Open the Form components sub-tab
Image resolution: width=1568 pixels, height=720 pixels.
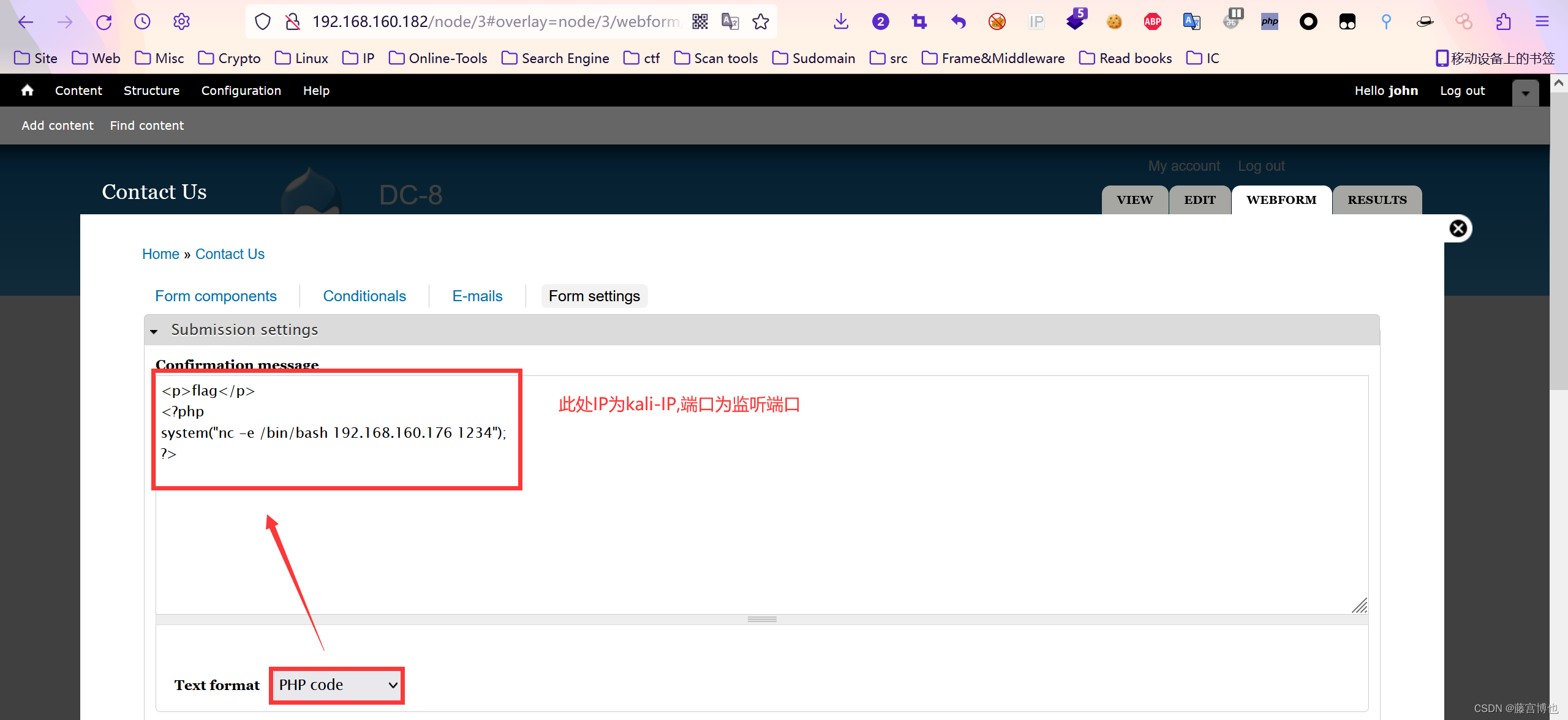pos(216,296)
